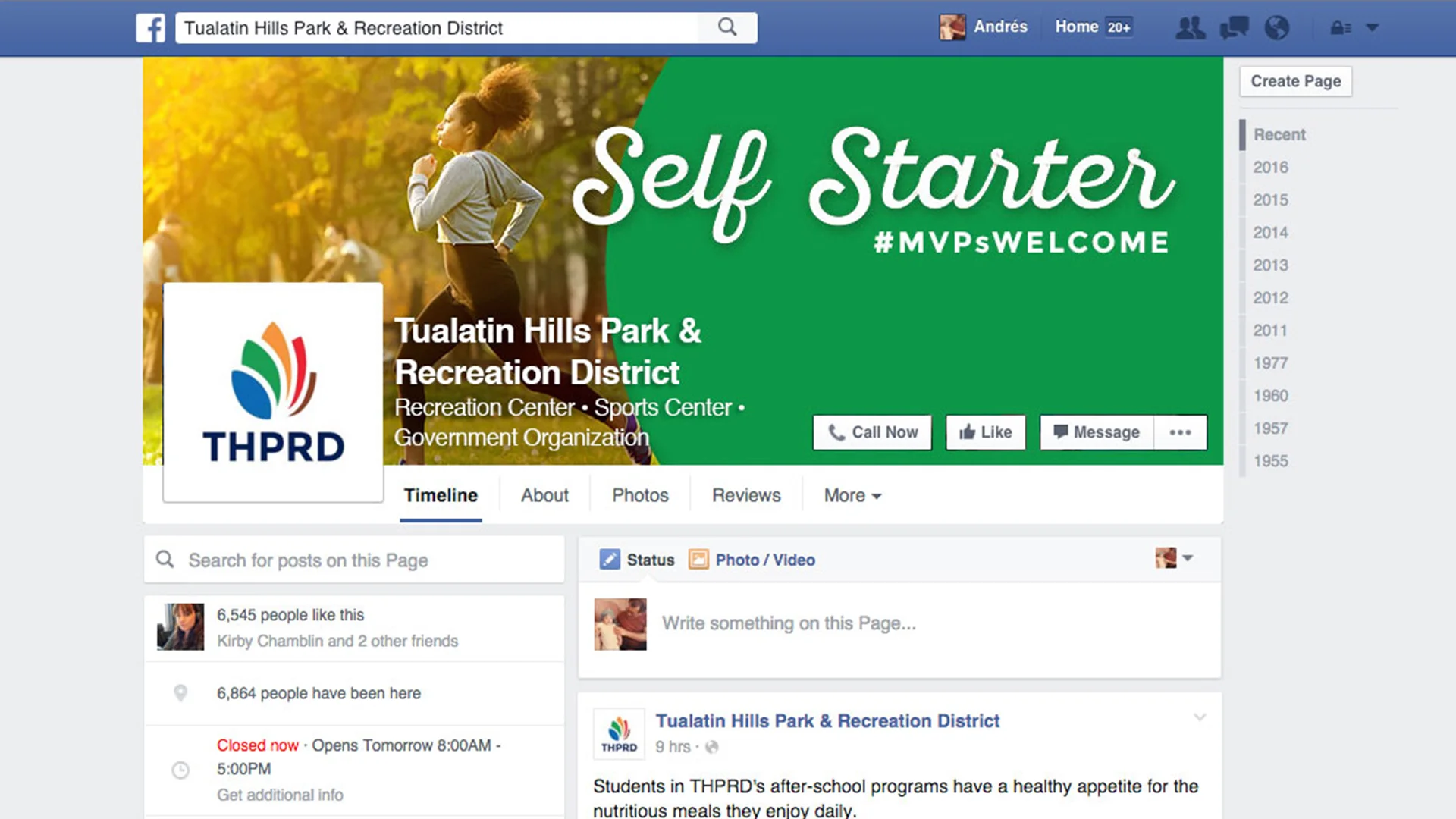Open the messages icon in top bar
This screenshot has height=819, width=1456.
[1234, 28]
